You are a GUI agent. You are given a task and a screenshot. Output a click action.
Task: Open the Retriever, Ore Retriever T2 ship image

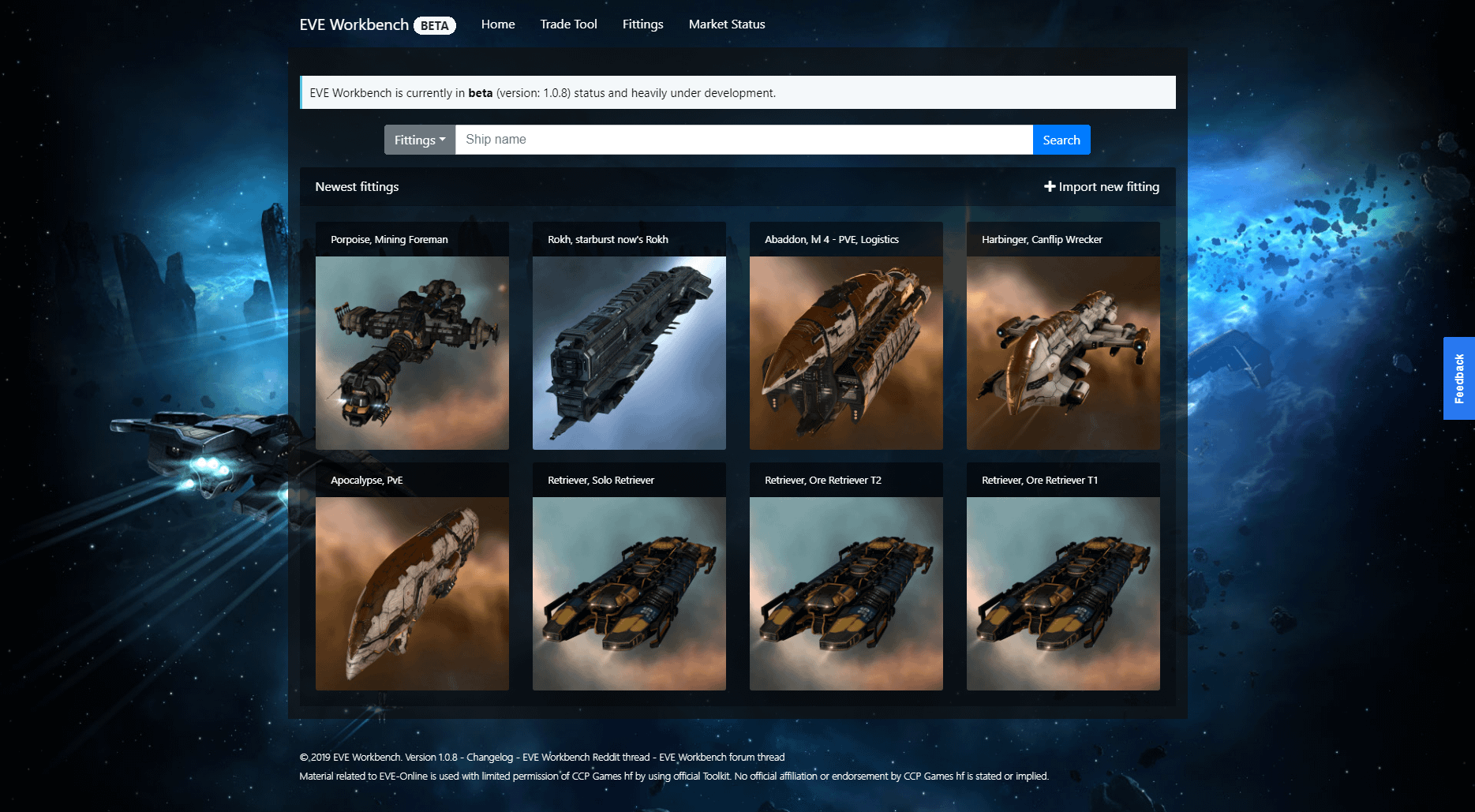(846, 593)
